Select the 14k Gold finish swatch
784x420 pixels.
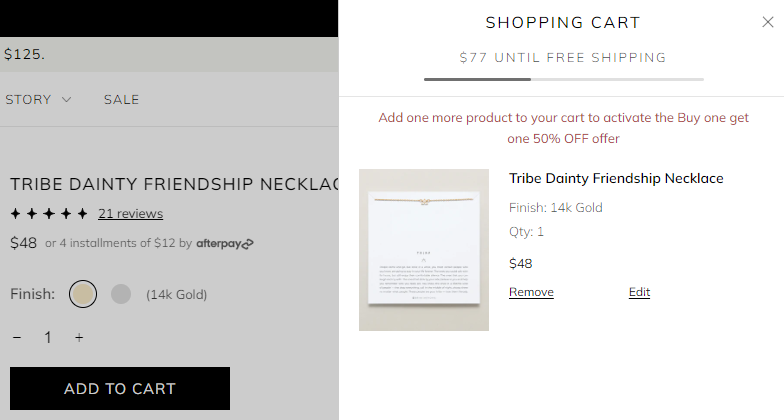pyautogui.click(x=83, y=294)
